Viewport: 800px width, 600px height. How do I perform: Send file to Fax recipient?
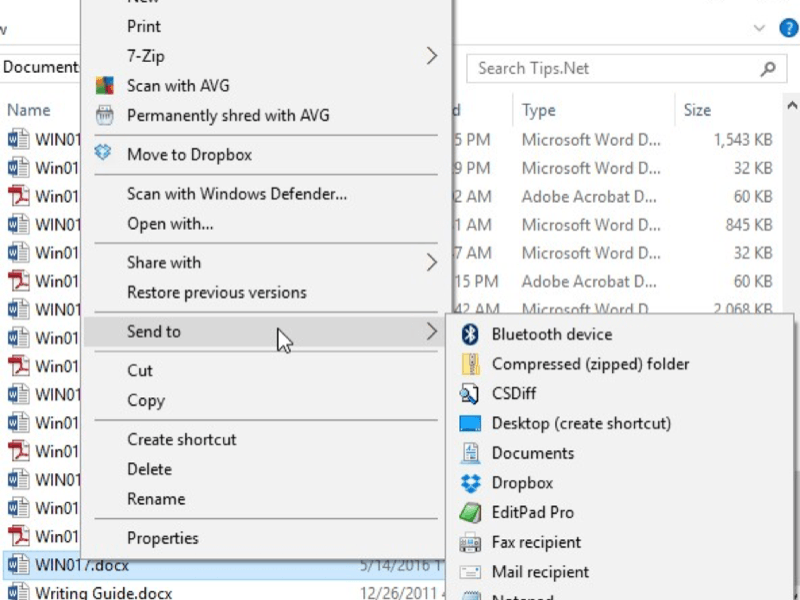(x=536, y=542)
